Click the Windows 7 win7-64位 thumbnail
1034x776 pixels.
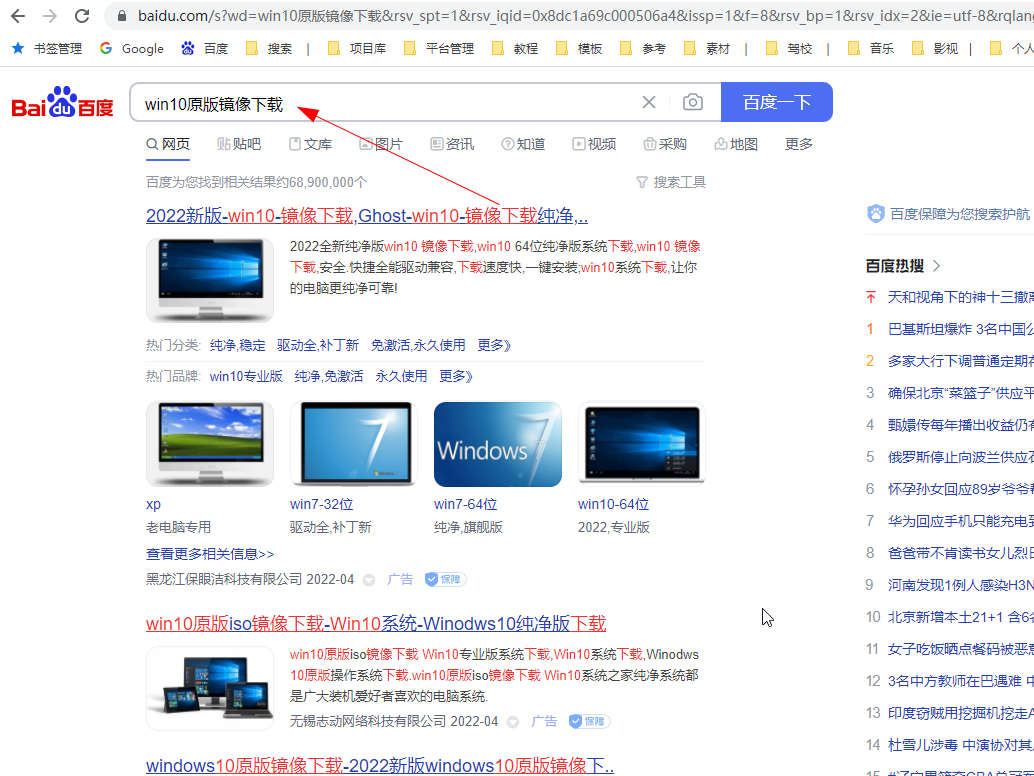tap(498, 444)
